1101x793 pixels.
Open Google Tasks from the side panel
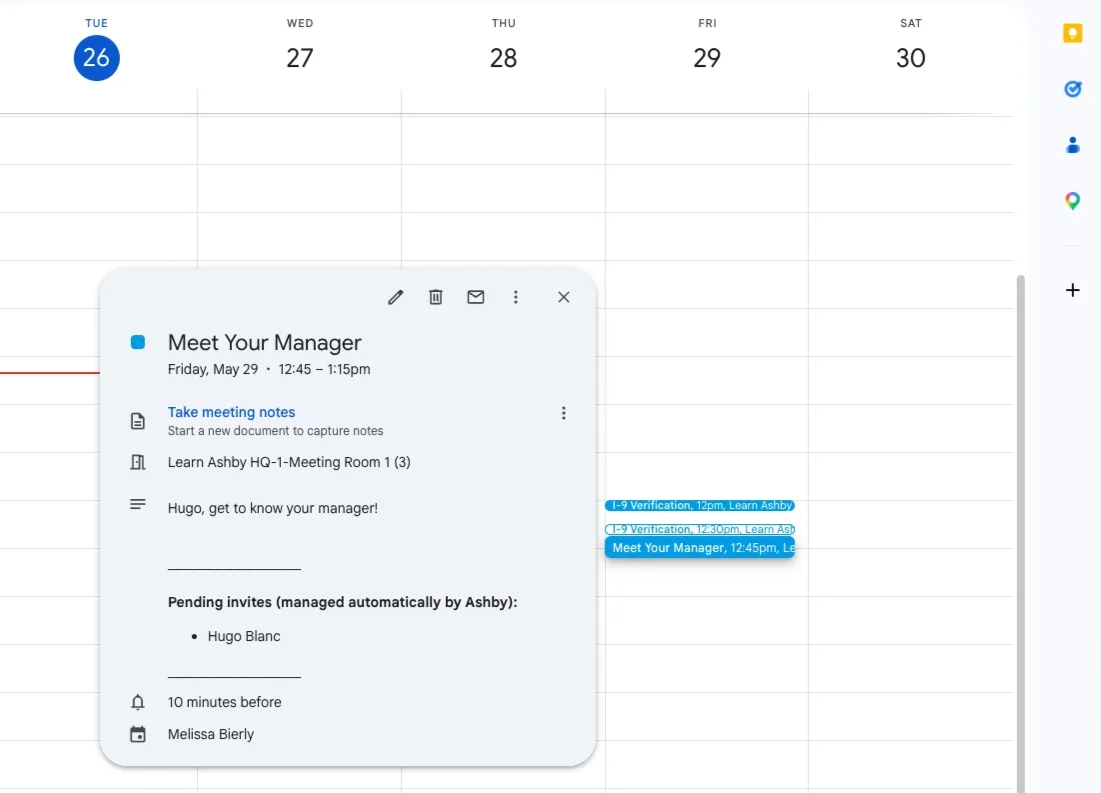coord(1072,89)
